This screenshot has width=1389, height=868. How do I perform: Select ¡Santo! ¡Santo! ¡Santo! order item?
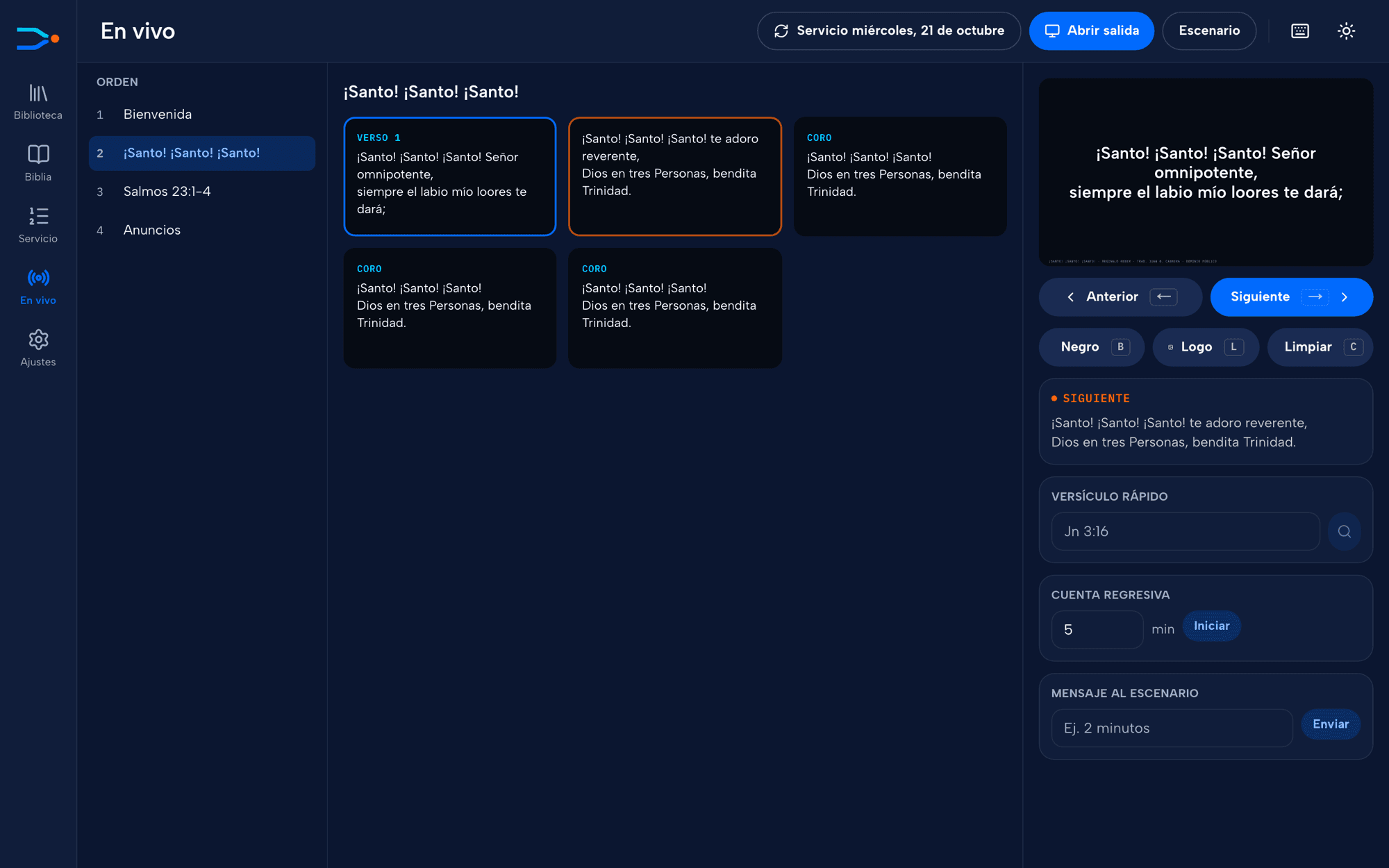(x=202, y=153)
